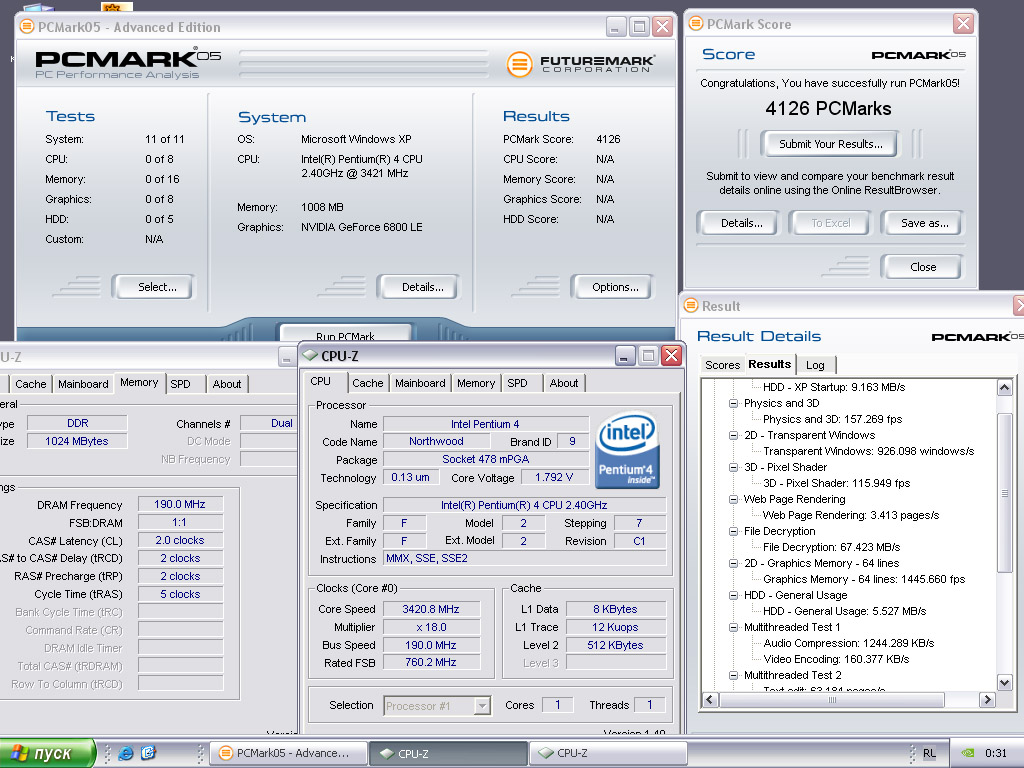The image size is (1024, 768).
Task: Collapse the Multithreaded Test 2 node
Action: coord(733,675)
